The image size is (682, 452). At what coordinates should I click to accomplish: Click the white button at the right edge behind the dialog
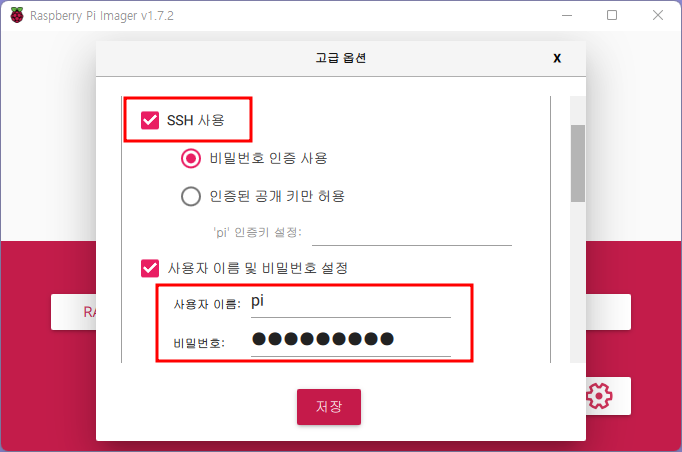pyautogui.click(x=608, y=312)
